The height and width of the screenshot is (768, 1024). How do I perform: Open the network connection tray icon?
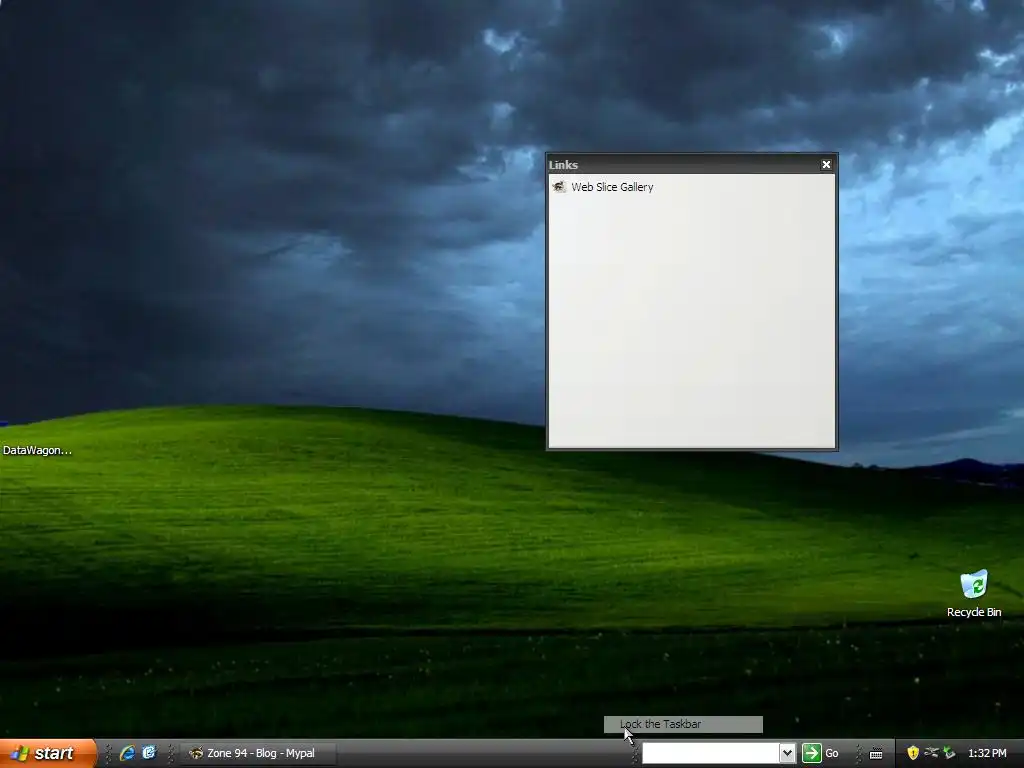click(931, 753)
